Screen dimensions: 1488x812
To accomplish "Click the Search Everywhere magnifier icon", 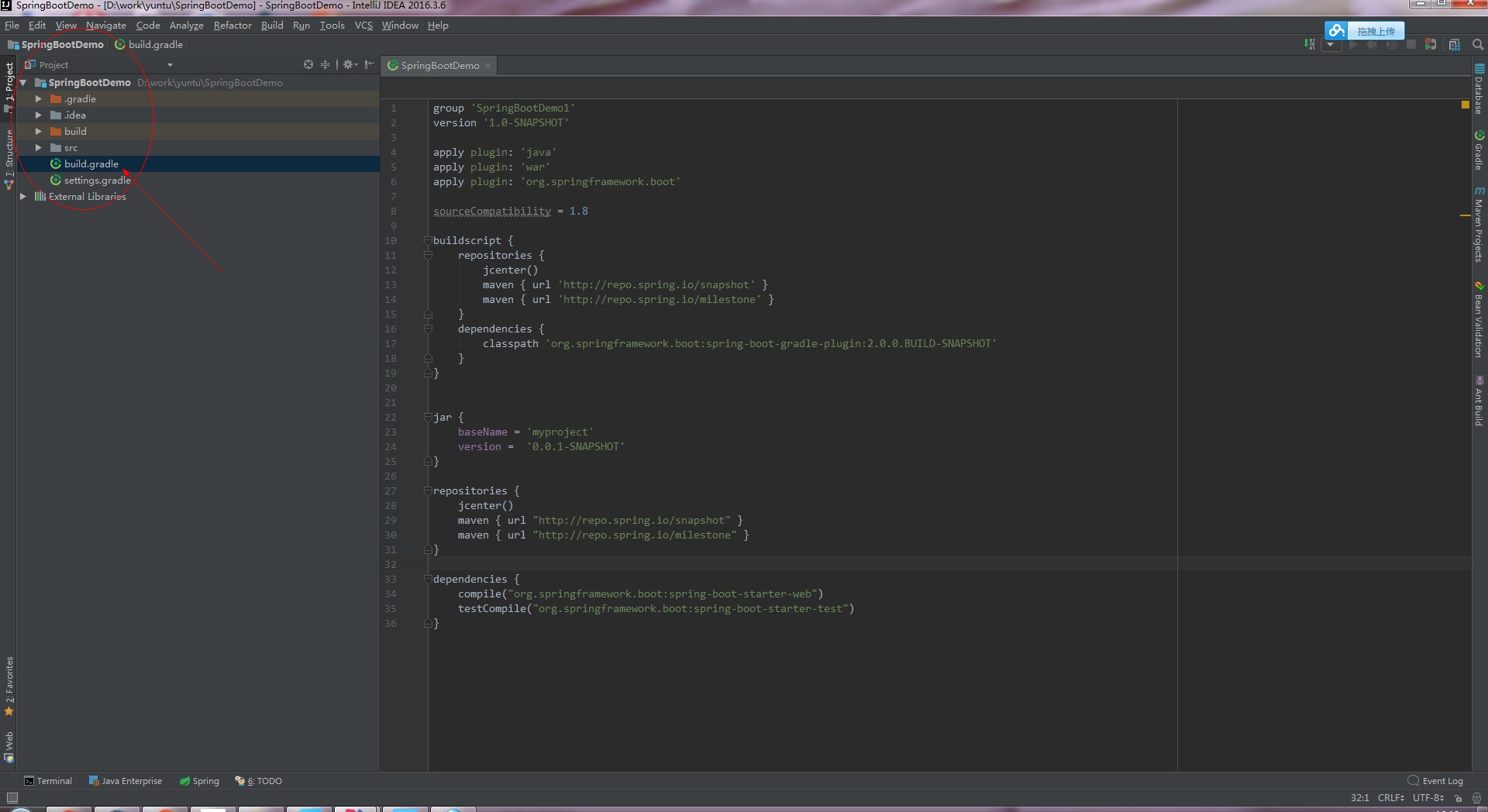I will click(x=1478, y=44).
